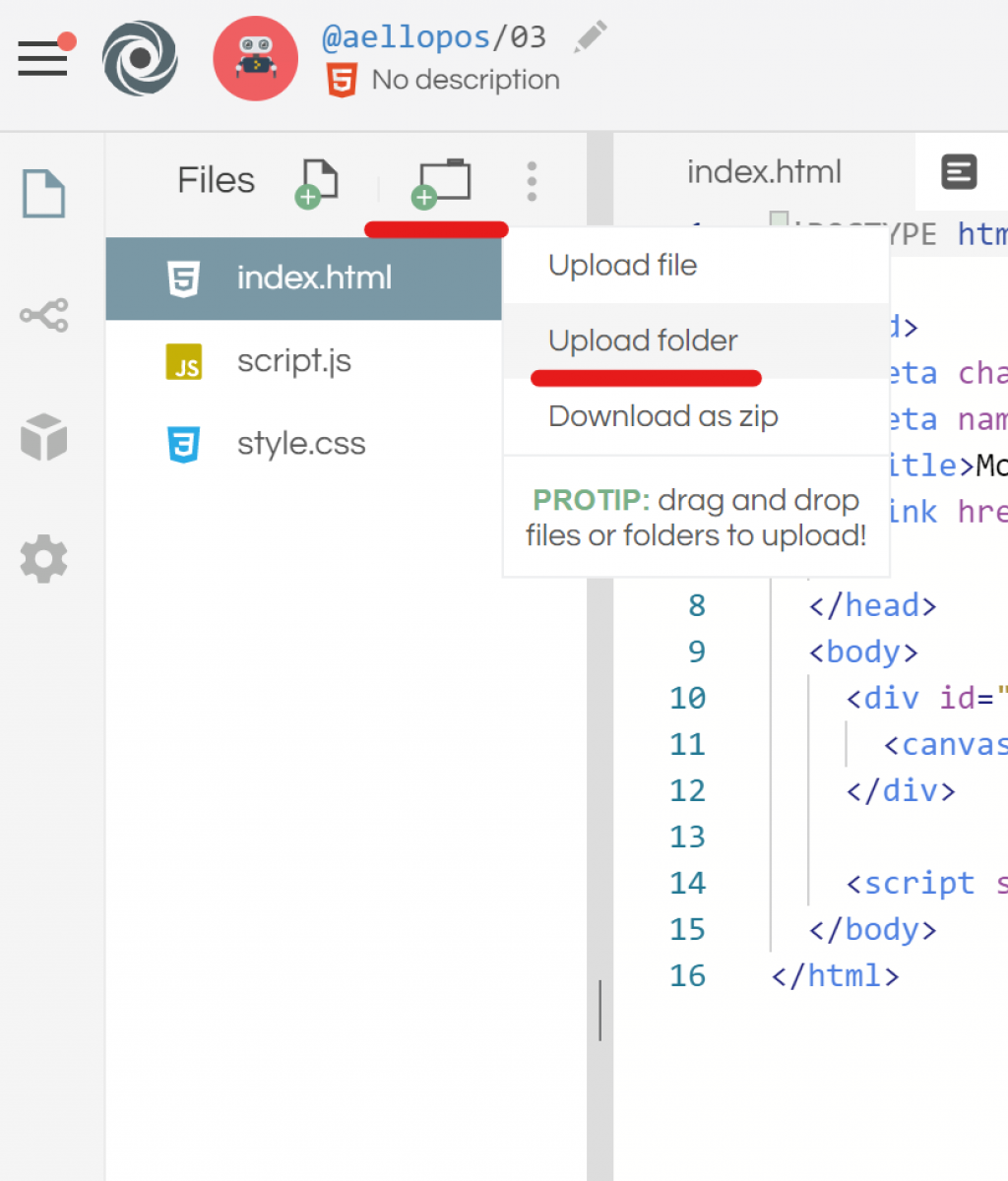Click the Add folder icon
Image resolution: width=1008 pixels, height=1181 pixels.
[x=442, y=182]
